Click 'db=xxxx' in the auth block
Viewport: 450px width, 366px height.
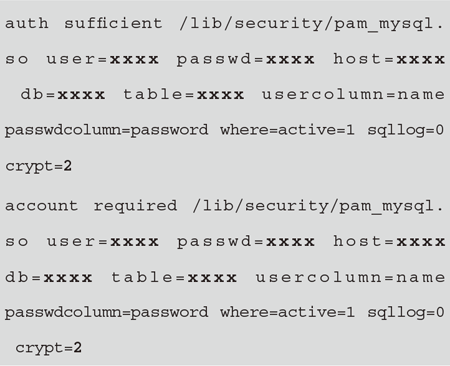point(63,95)
